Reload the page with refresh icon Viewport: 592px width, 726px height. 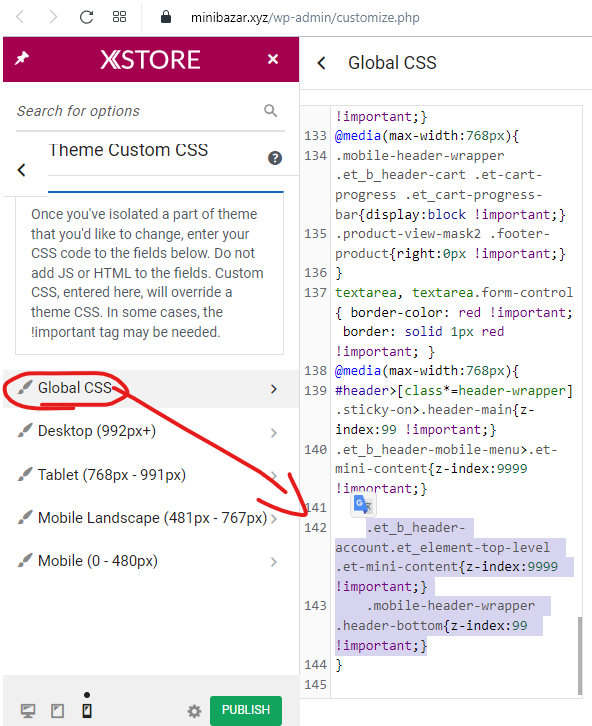click(x=87, y=17)
